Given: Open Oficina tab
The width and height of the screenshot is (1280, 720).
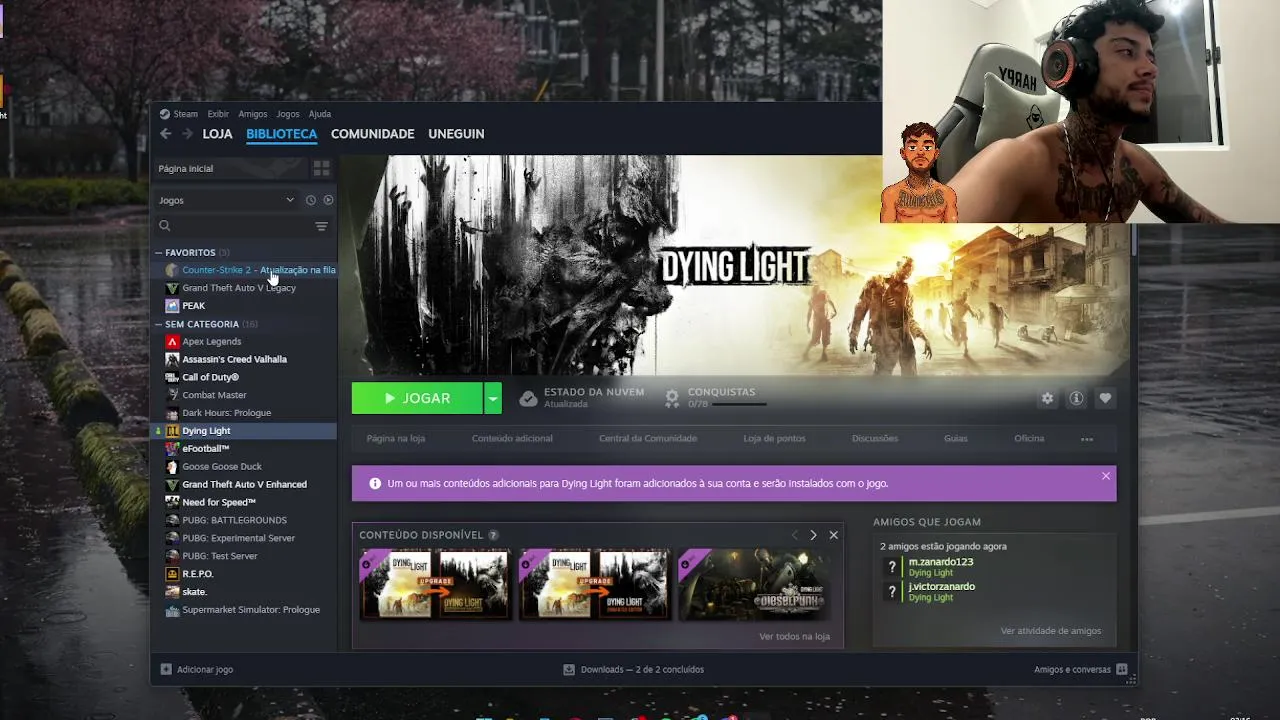Looking at the screenshot, I should [x=1029, y=438].
